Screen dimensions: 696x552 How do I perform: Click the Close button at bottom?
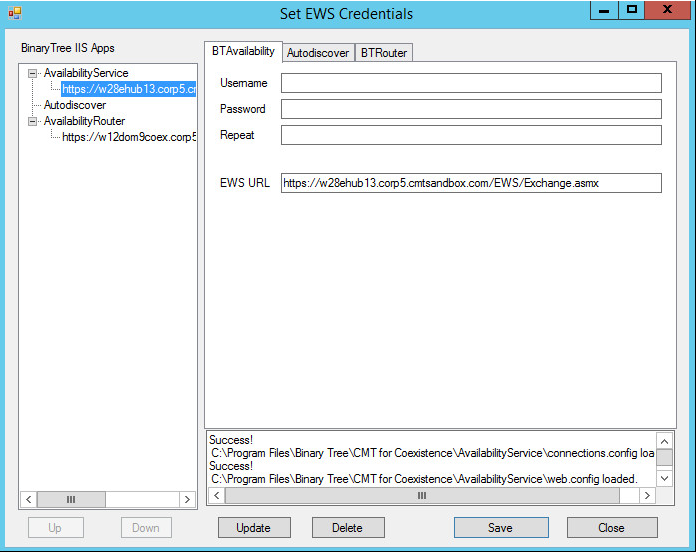(x=612, y=527)
